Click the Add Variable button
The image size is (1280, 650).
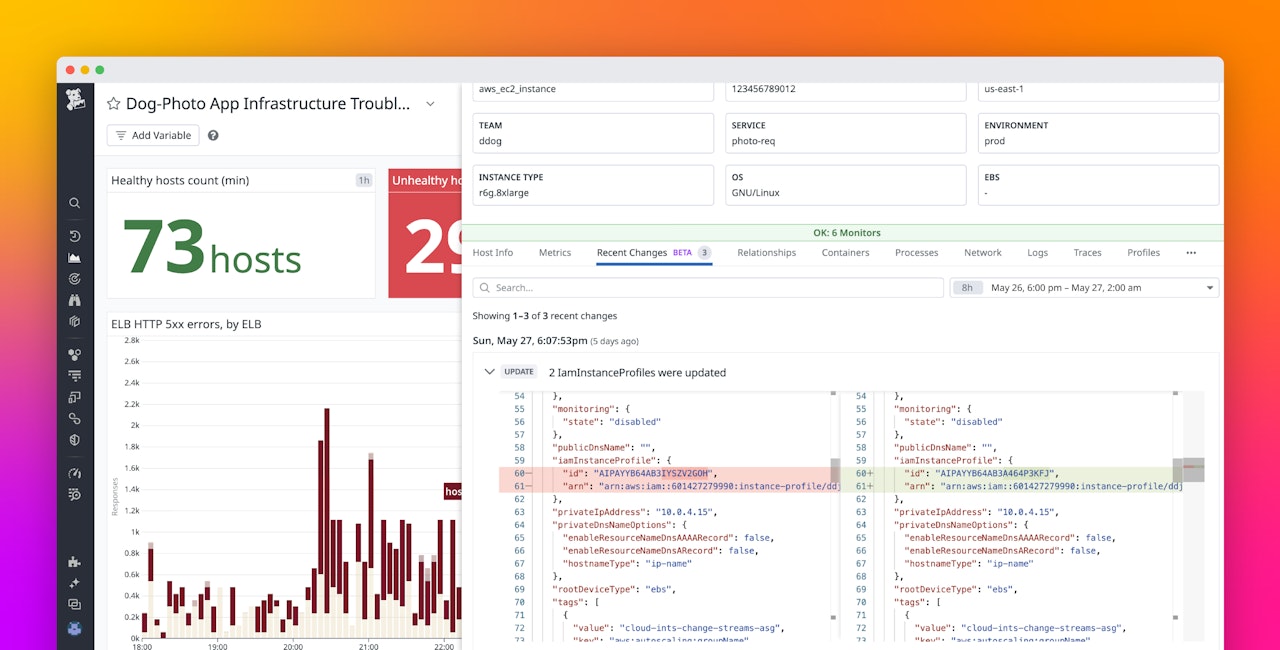pos(152,135)
